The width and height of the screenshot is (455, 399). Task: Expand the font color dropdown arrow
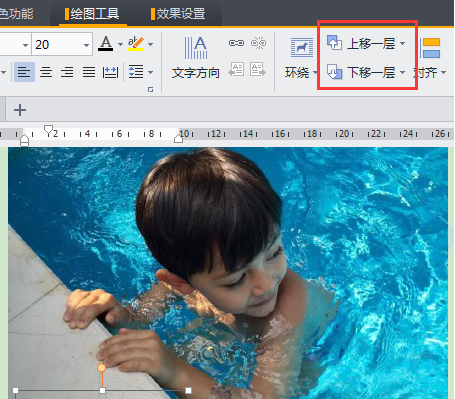click(x=120, y=44)
